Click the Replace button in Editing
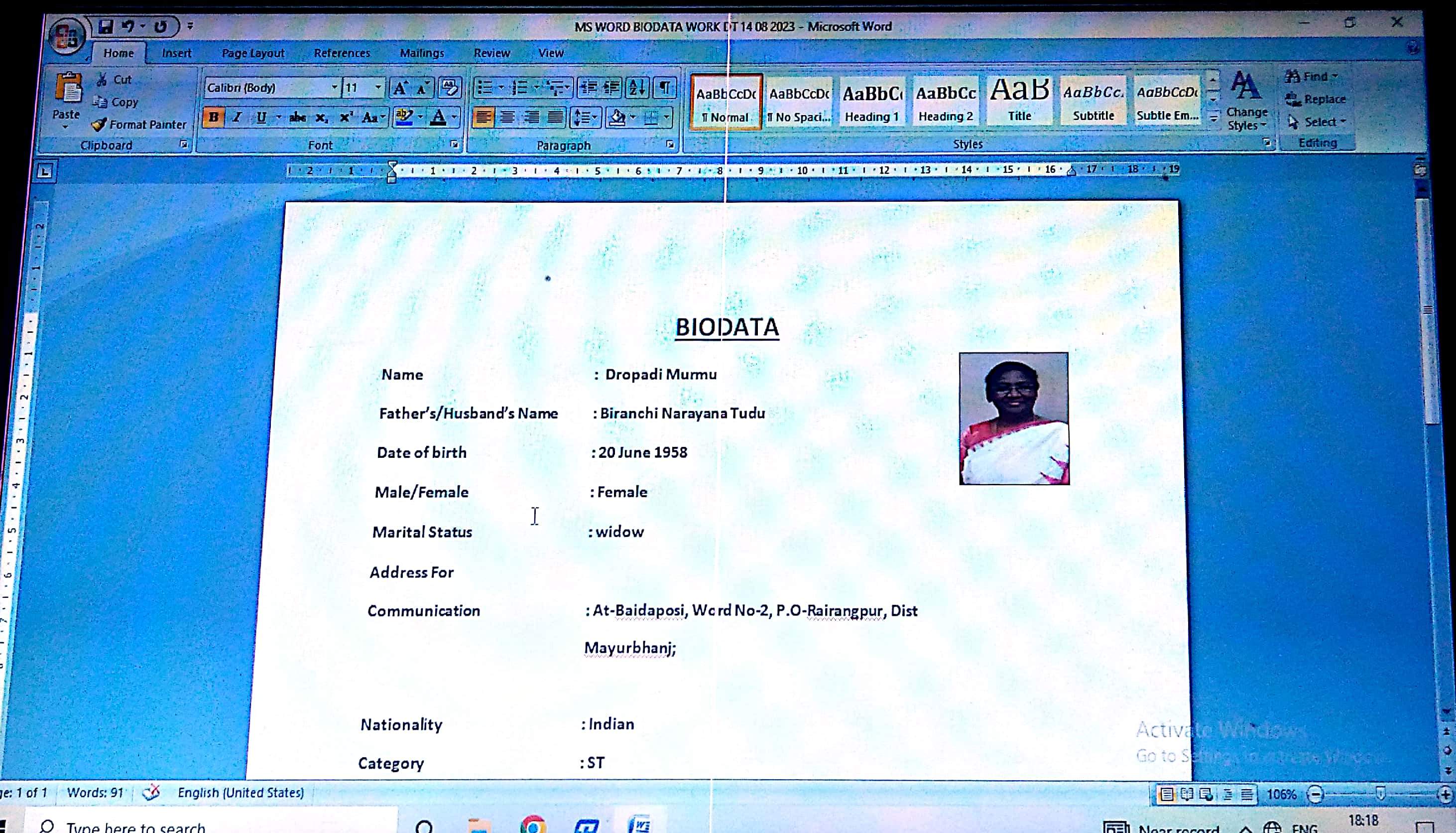 tap(1316, 99)
